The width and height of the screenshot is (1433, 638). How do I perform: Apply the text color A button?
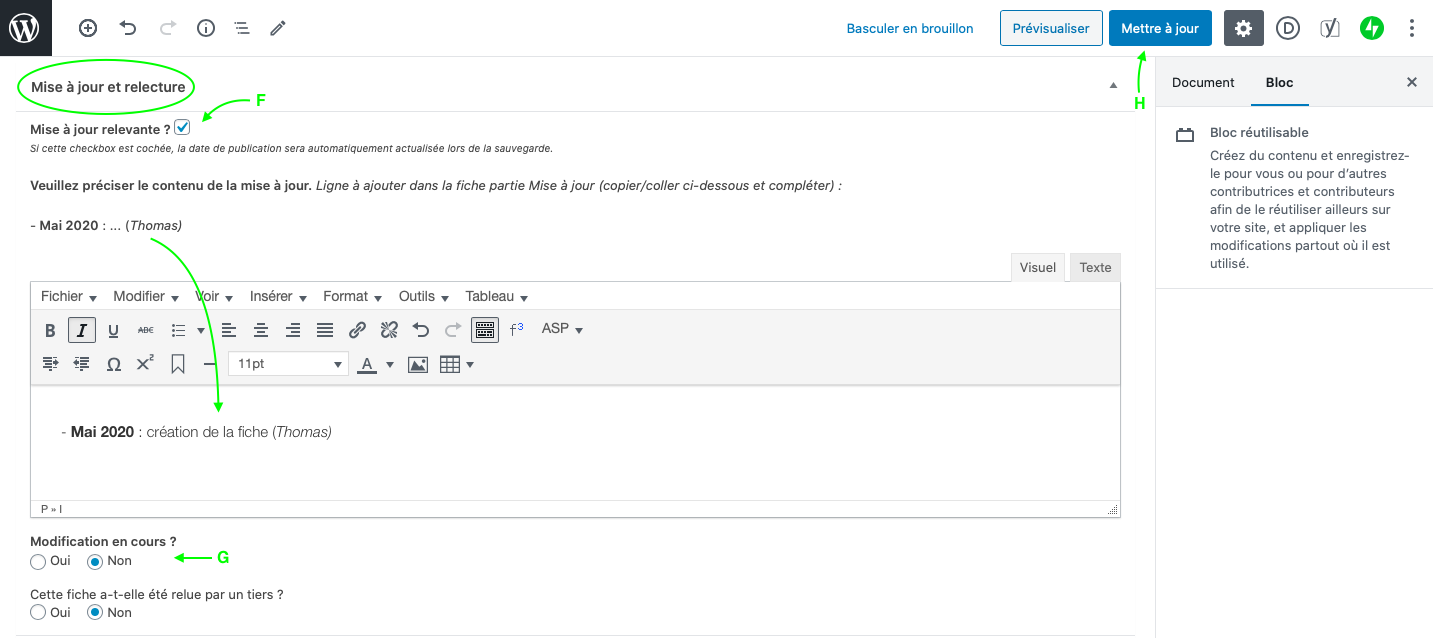(367, 365)
